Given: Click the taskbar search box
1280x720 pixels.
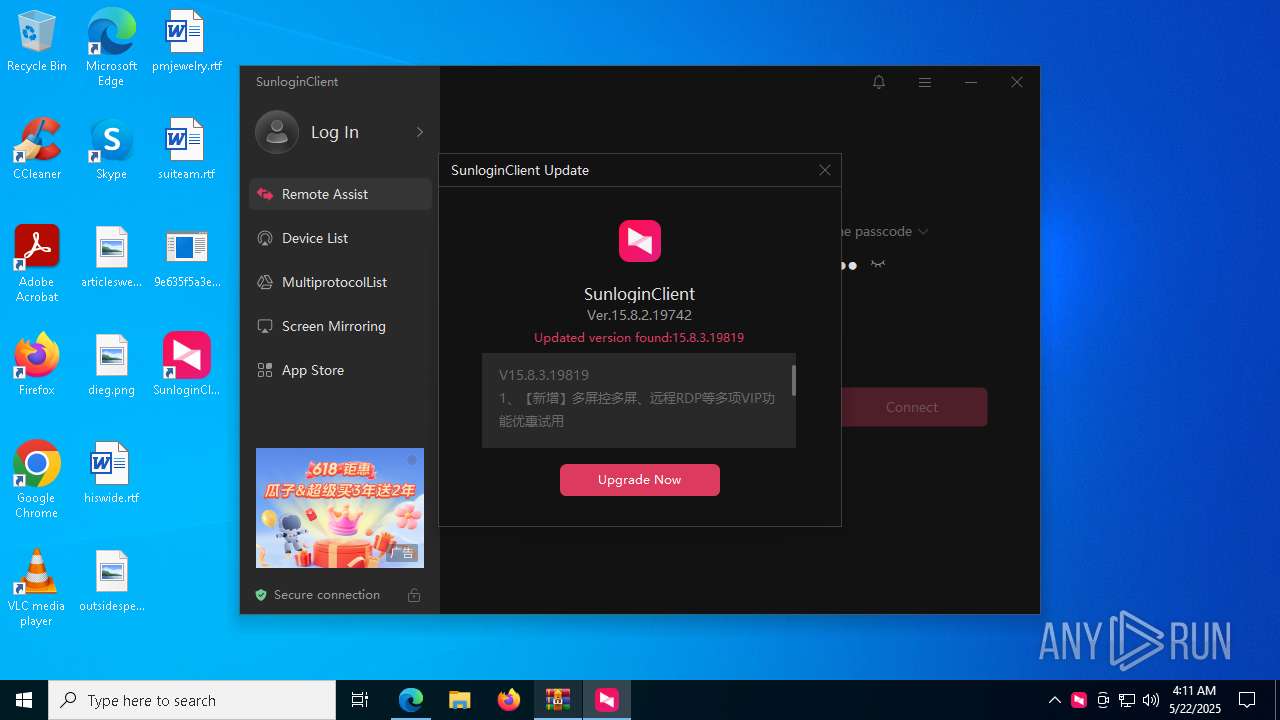Looking at the screenshot, I should 192,700.
